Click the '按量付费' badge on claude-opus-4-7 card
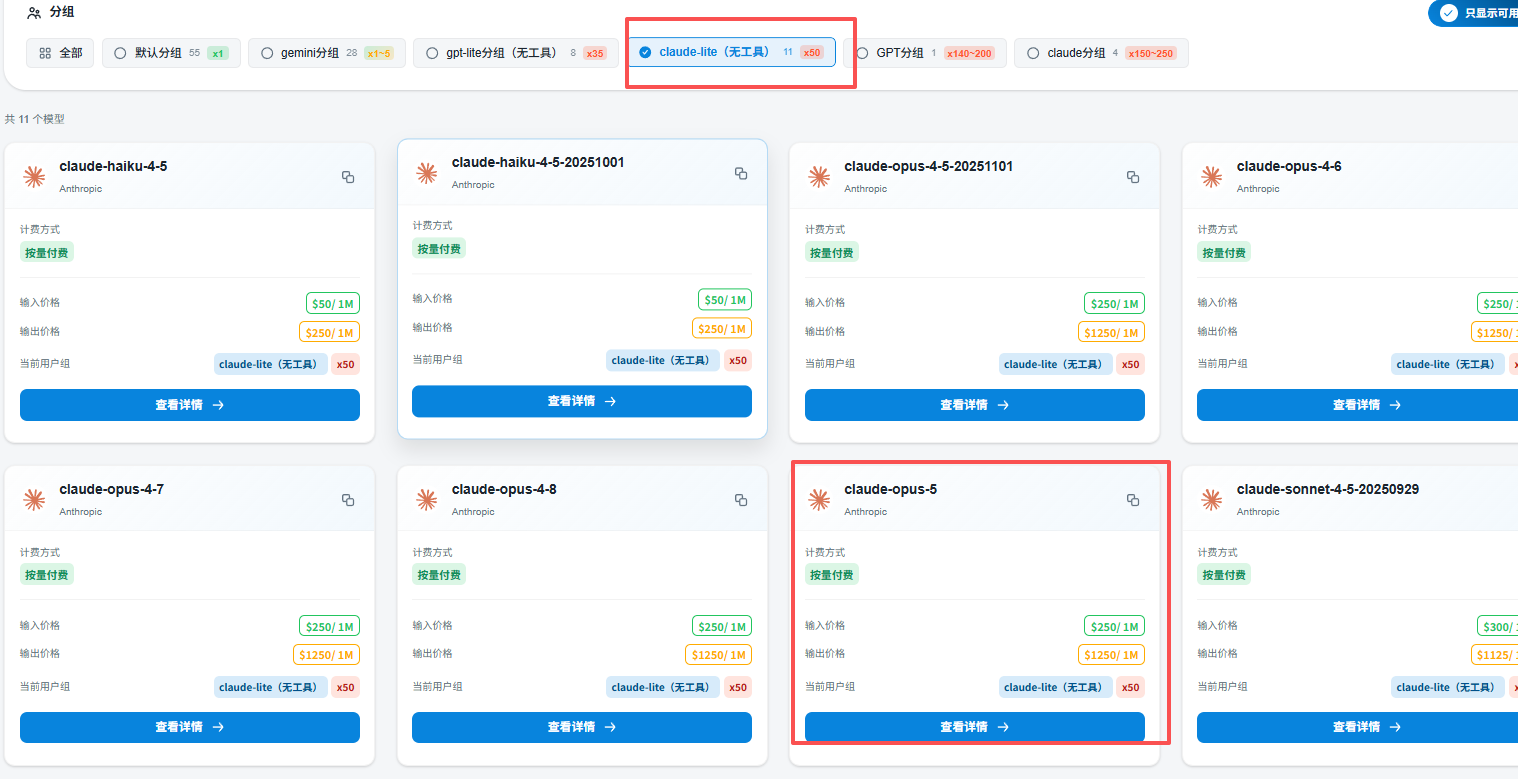Image resolution: width=1518 pixels, height=779 pixels. pos(47,575)
